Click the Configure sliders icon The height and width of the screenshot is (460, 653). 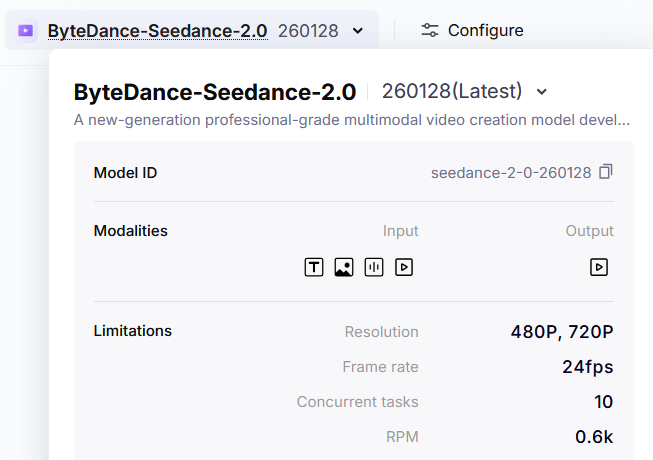(430, 30)
